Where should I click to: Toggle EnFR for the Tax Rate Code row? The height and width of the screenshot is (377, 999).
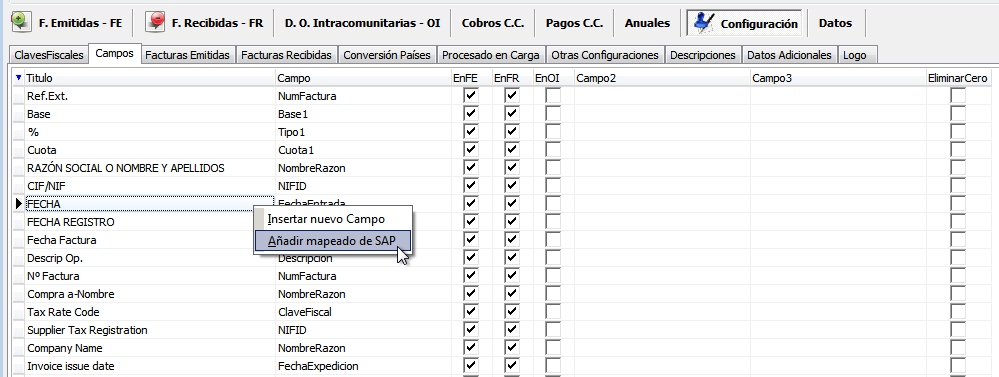tap(512, 312)
